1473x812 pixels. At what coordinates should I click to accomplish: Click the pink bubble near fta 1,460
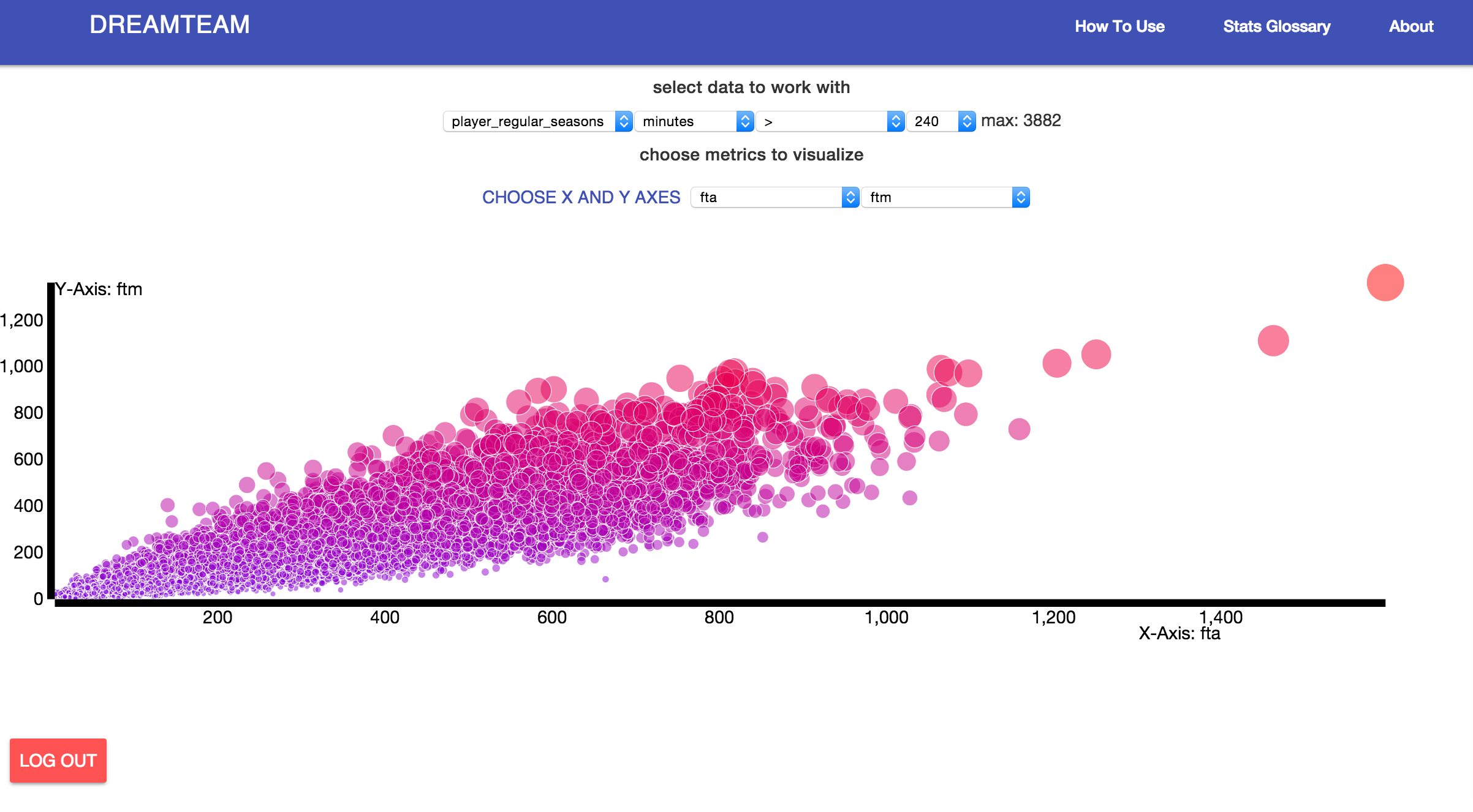click(x=1273, y=340)
